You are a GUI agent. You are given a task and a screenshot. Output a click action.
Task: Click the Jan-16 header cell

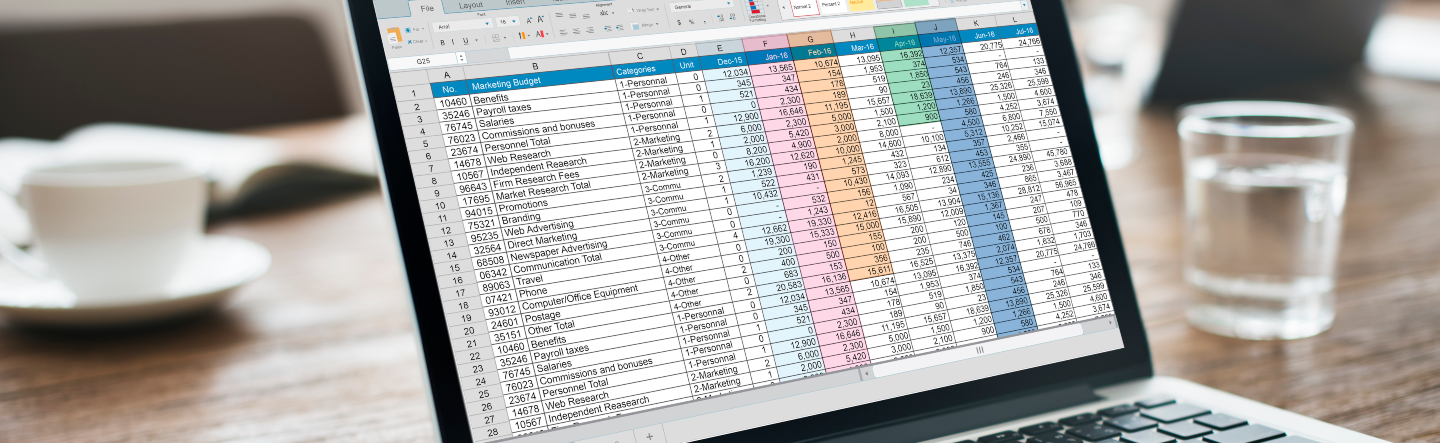click(769, 57)
